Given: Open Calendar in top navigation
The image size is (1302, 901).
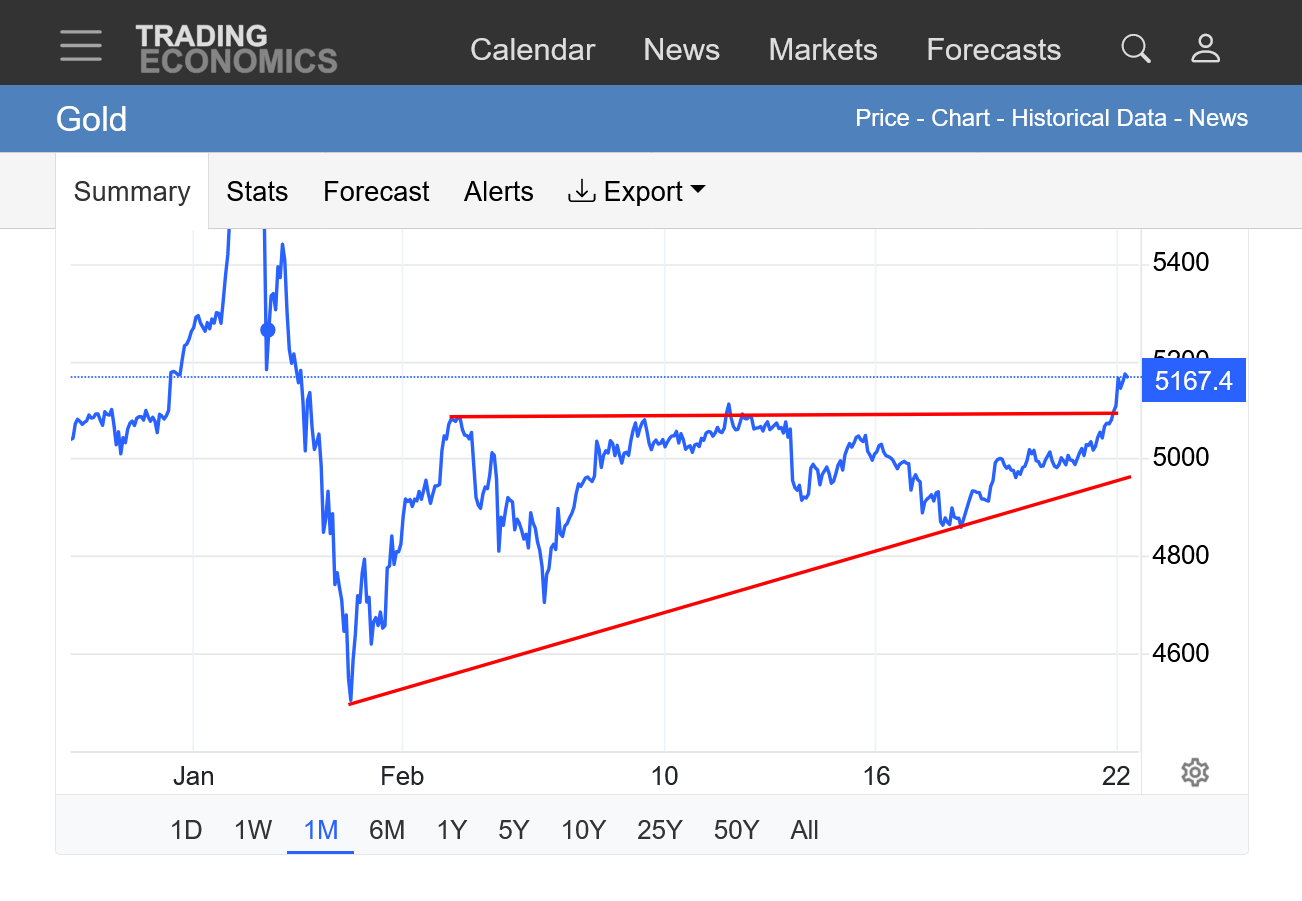Looking at the screenshot, I should click(532, 49).
